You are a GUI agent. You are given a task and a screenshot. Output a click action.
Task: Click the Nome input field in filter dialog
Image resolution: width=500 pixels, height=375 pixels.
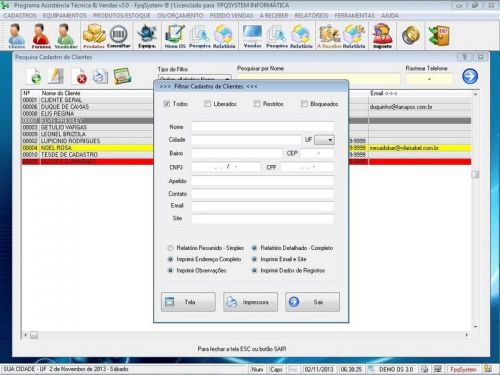(263, 127)
